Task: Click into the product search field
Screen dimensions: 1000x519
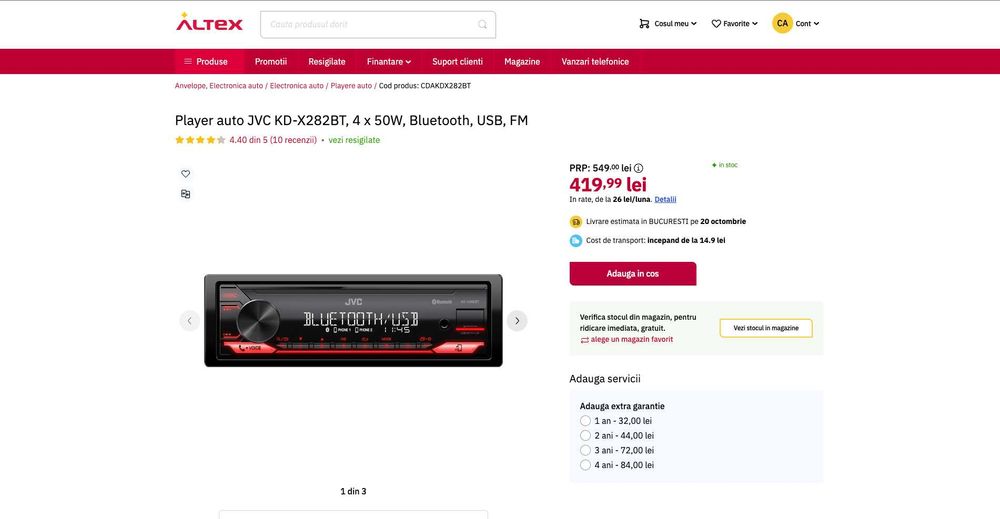Action: coord(370,24)
